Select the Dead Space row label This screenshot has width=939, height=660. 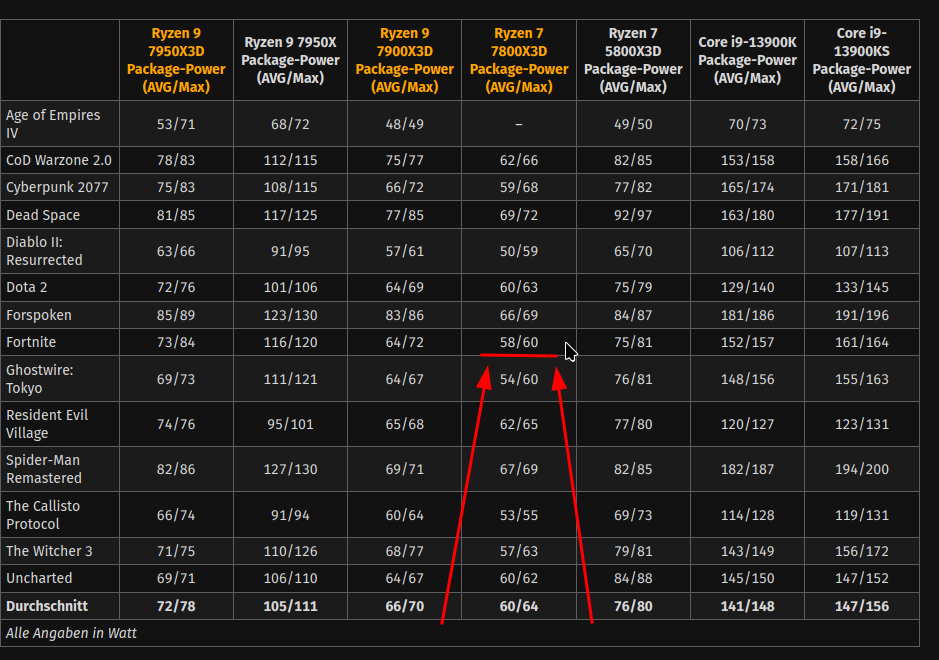43,215
